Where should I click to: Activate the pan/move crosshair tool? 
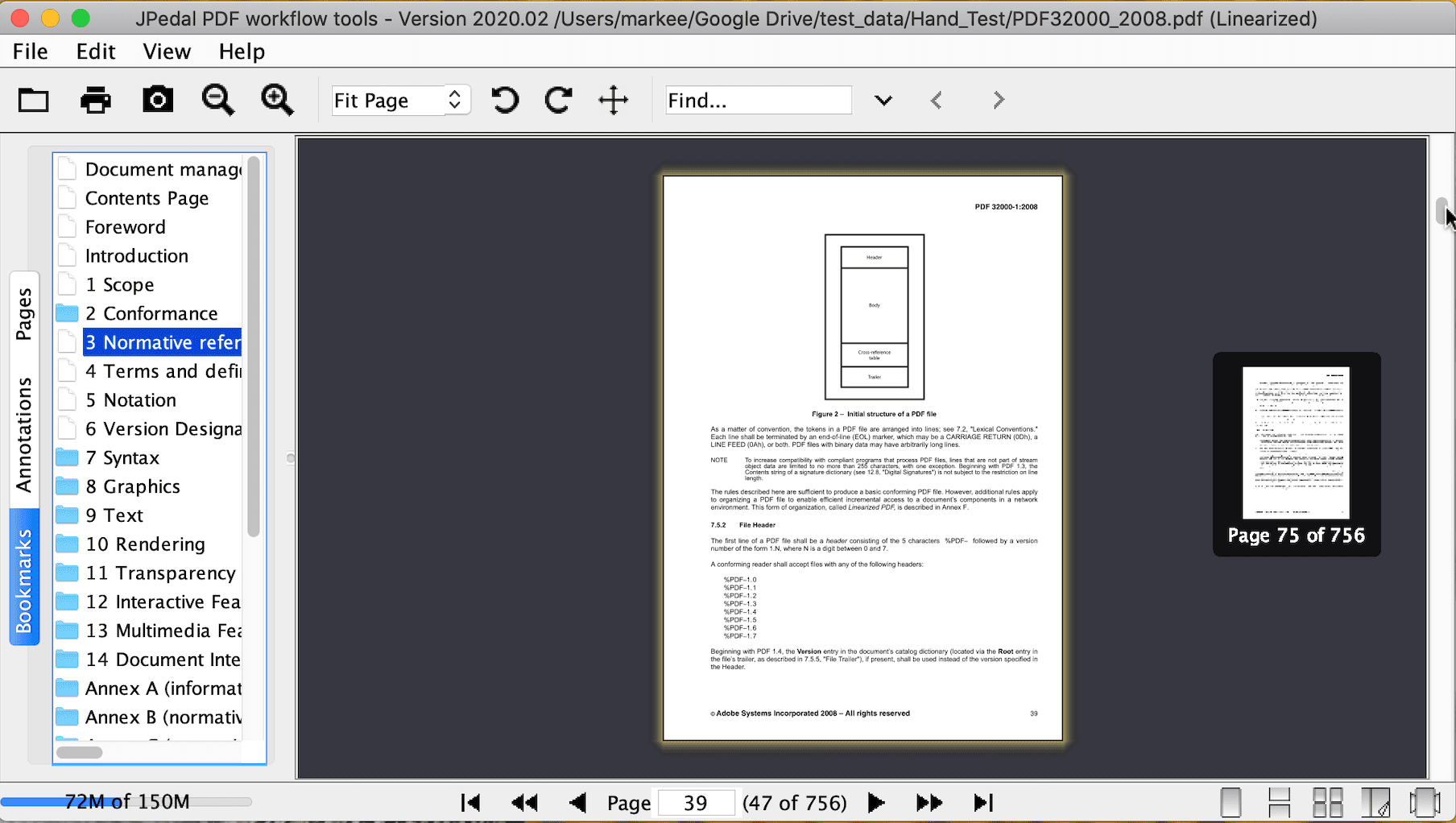click(614, 100)
